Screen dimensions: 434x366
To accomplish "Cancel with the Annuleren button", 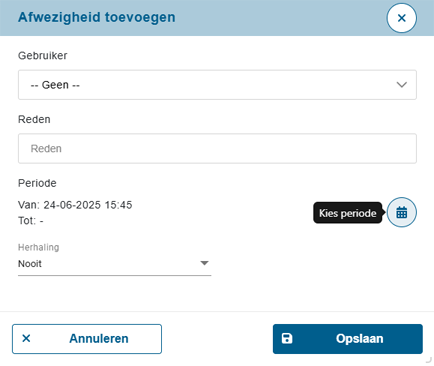I will point(87,339).
